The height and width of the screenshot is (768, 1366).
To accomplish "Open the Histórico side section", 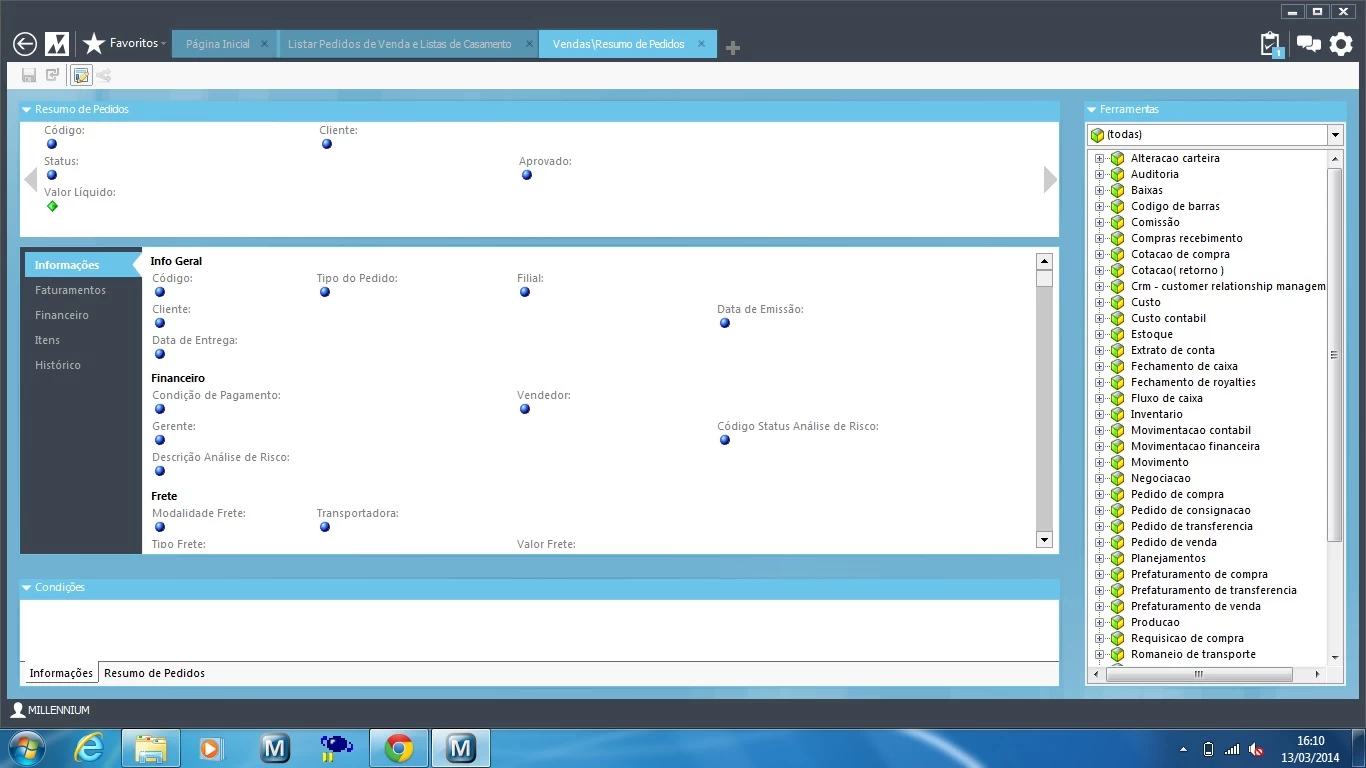I will tap(58, 365).
